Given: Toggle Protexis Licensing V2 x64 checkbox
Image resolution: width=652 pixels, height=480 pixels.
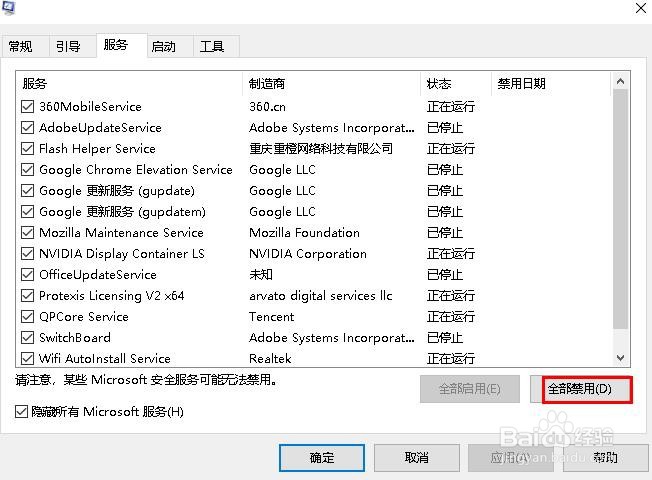Looking at the screenshot, I should tap(27, 295).
